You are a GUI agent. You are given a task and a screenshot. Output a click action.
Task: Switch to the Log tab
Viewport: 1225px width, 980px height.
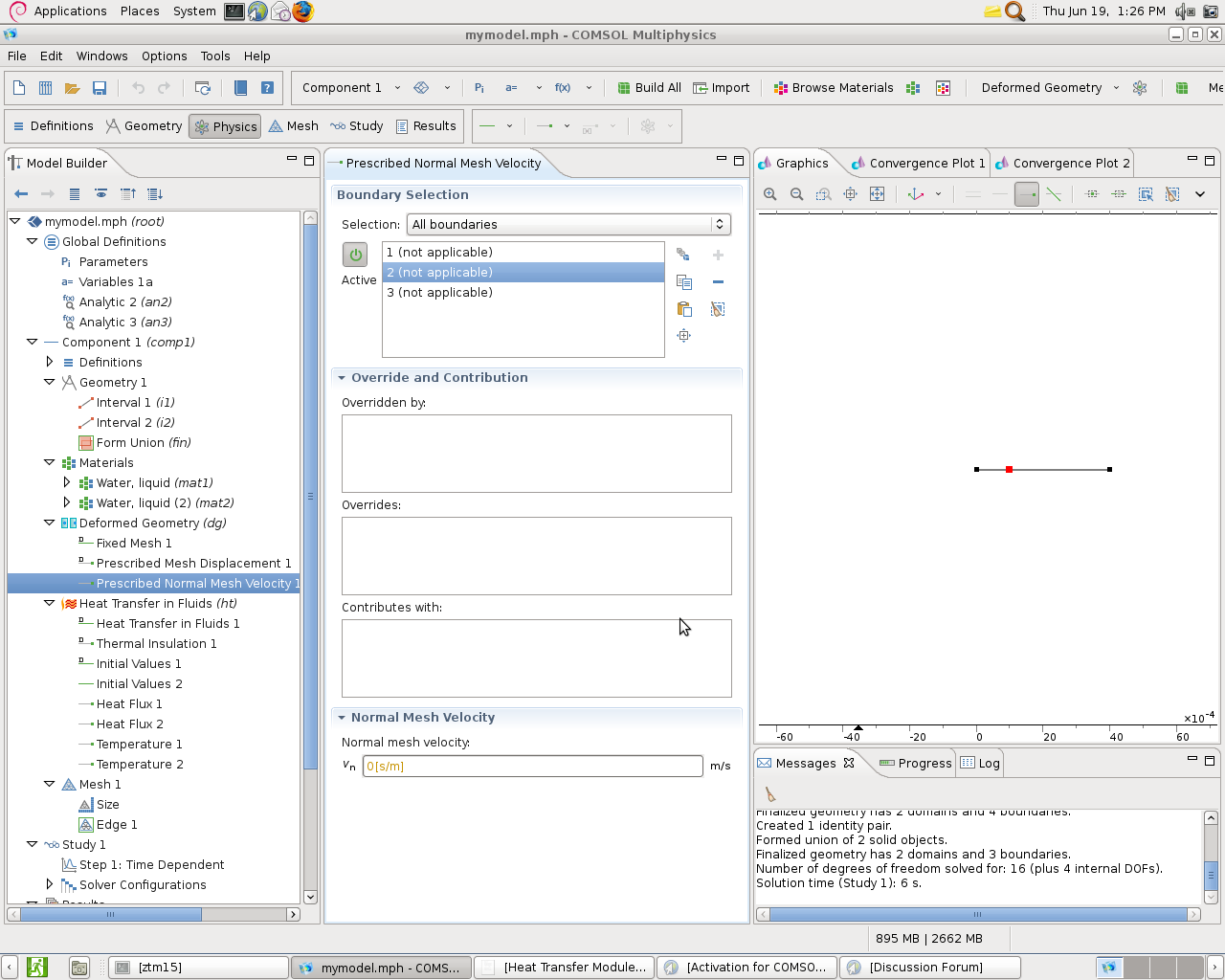pos(980,764)
